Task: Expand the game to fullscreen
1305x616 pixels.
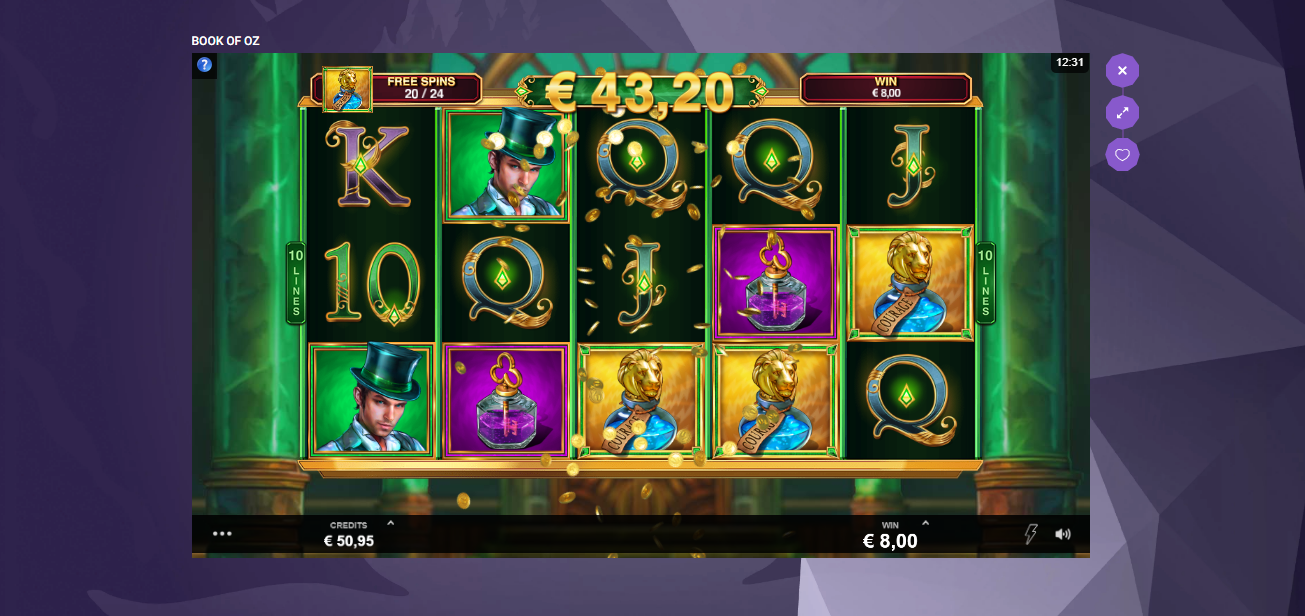Action: click(x=1122, y=113)
